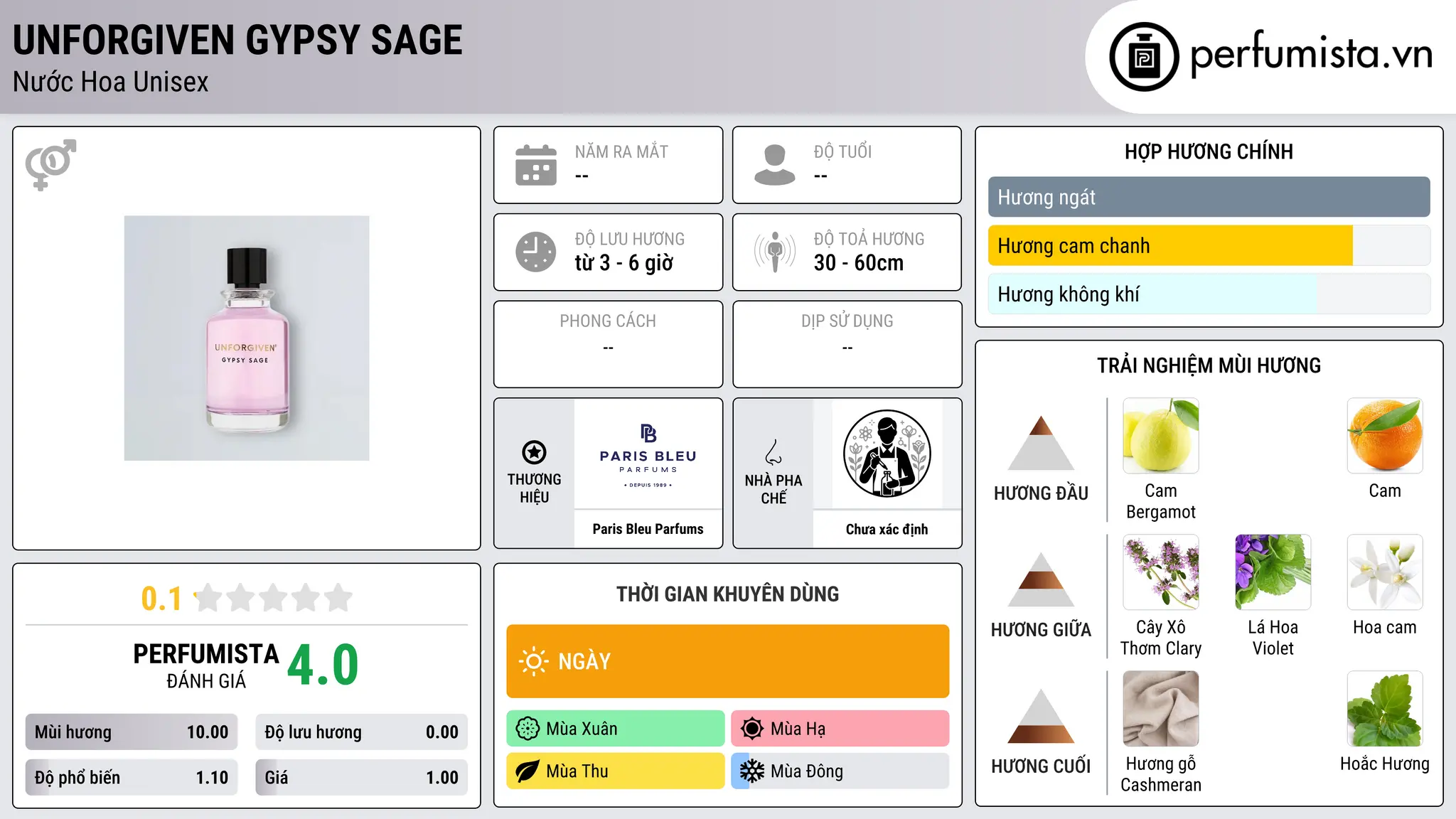The width and height of the screenshot is (1456, 819).
Task: Click the Nước Hoa Unisex subtitle
Action: pyautogui.click(x=111, y=82)
